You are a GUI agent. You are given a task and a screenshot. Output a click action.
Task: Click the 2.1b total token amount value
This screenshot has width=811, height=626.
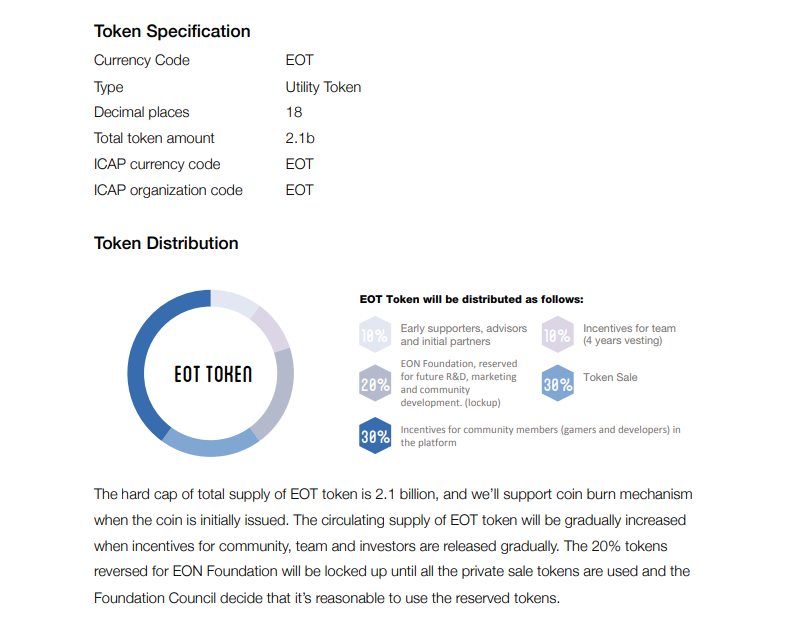click(300, 138)
